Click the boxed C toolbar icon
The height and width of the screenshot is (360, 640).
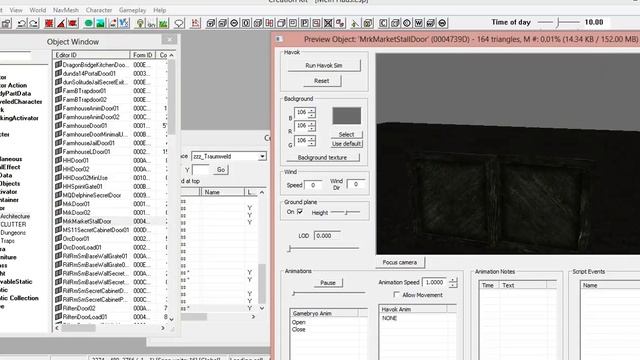point(383,23)
